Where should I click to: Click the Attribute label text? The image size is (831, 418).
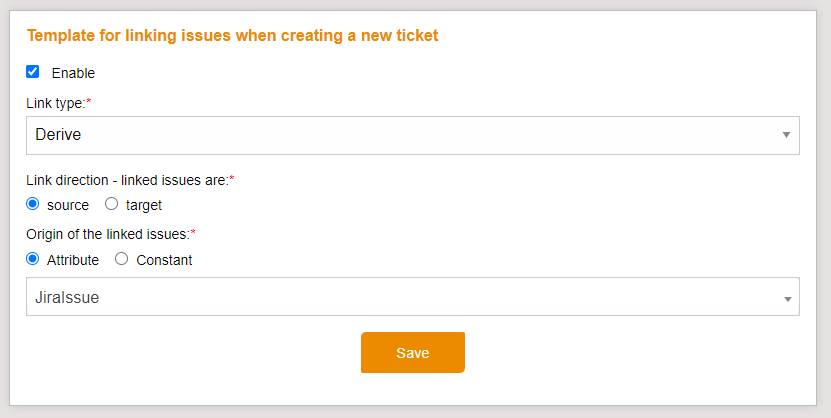(73, 260)
